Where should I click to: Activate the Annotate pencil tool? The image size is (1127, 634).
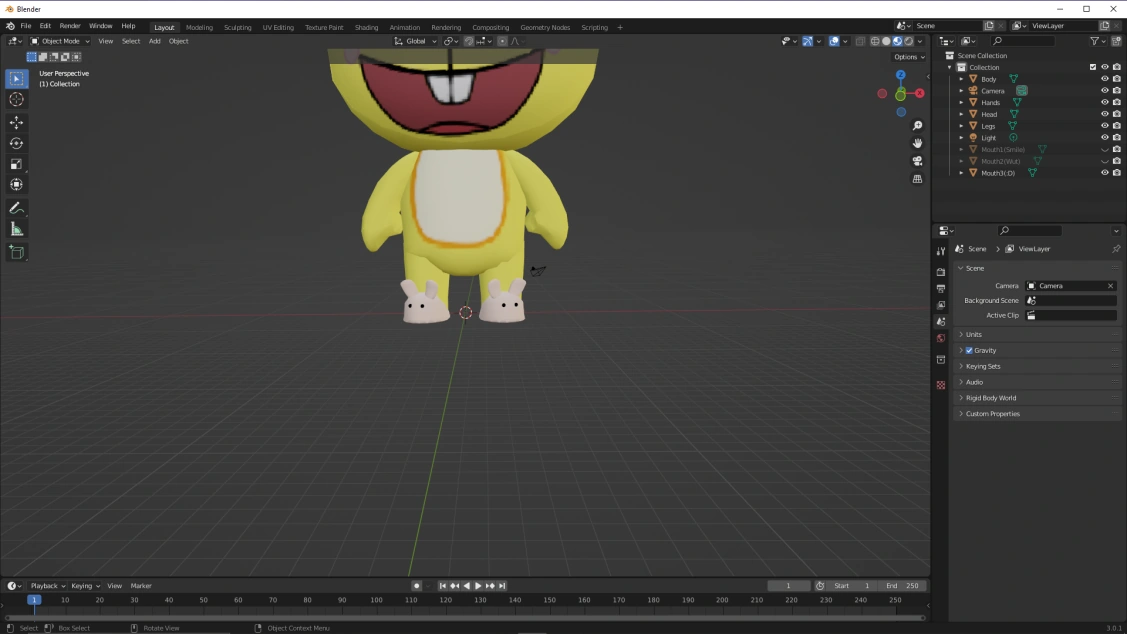coord(16,208)
